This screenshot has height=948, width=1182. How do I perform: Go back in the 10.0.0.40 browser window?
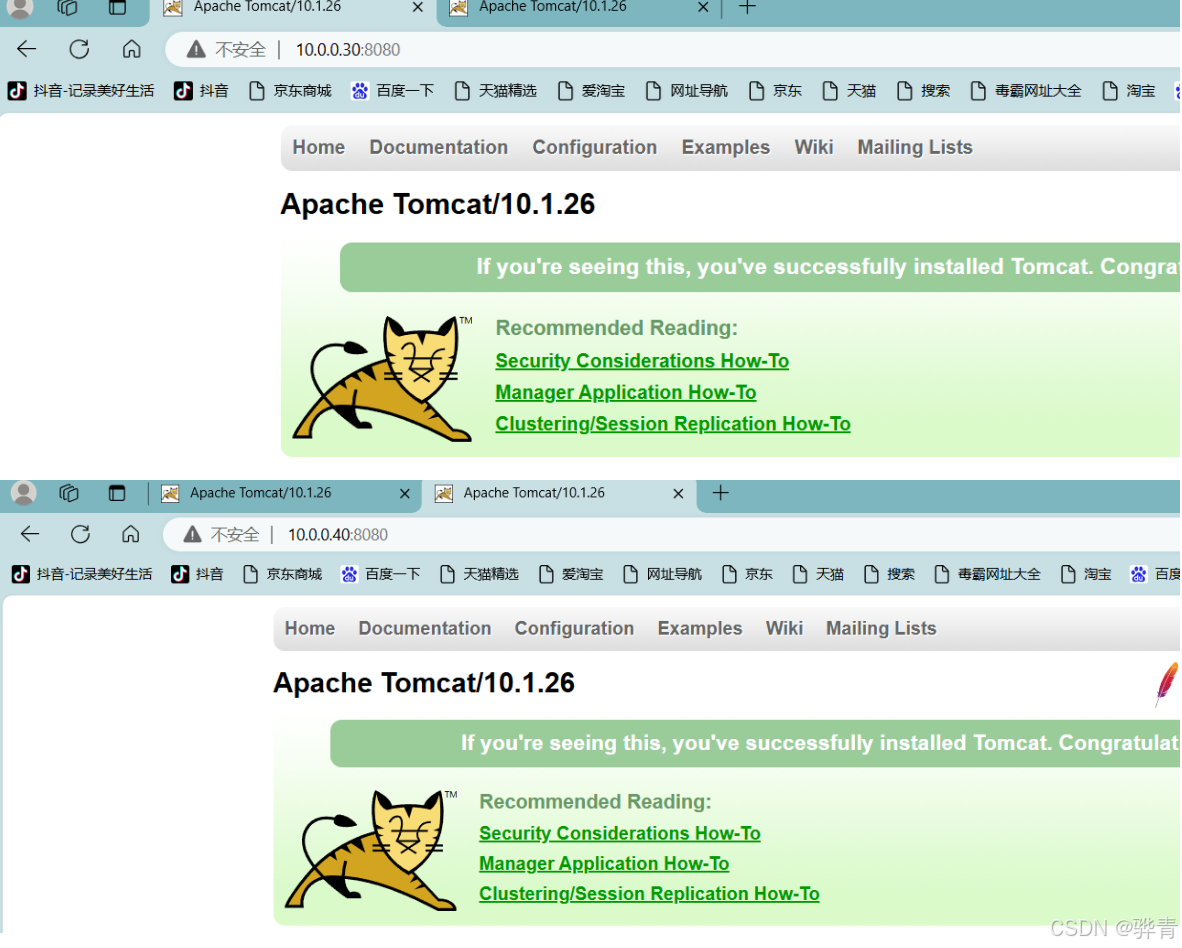pyautogui.click(x=29, y=535)
